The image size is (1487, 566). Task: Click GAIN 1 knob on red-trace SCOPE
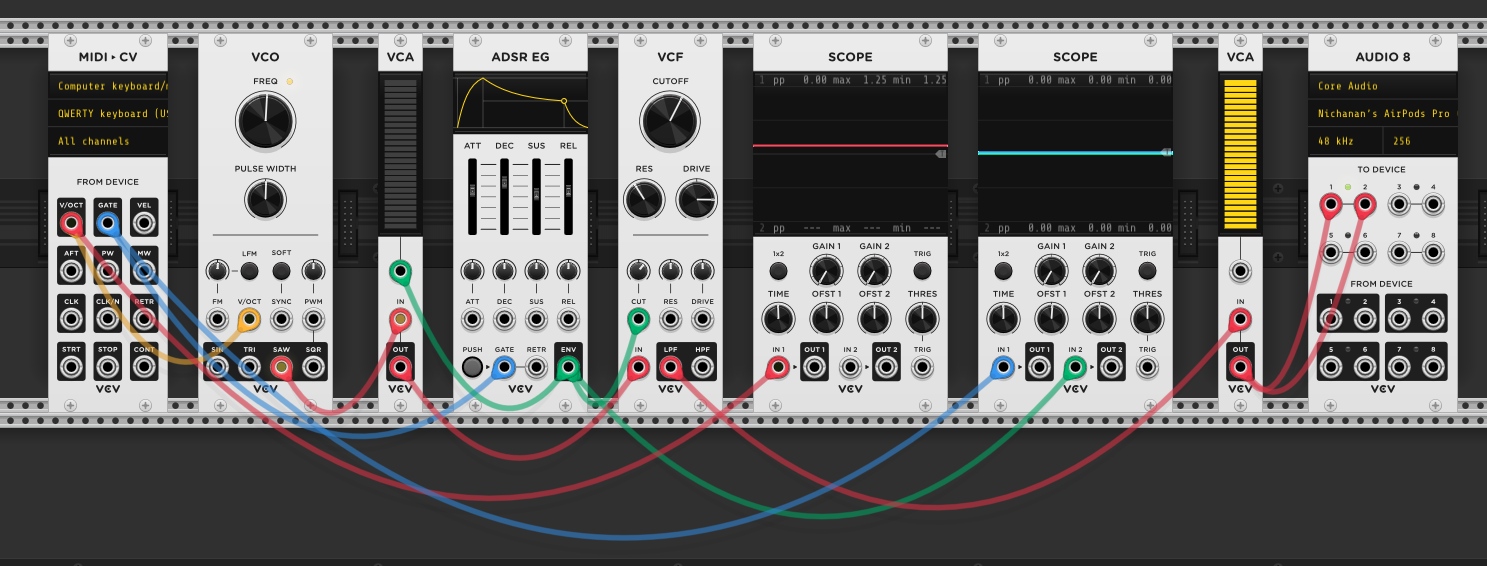tap(826, 269)
